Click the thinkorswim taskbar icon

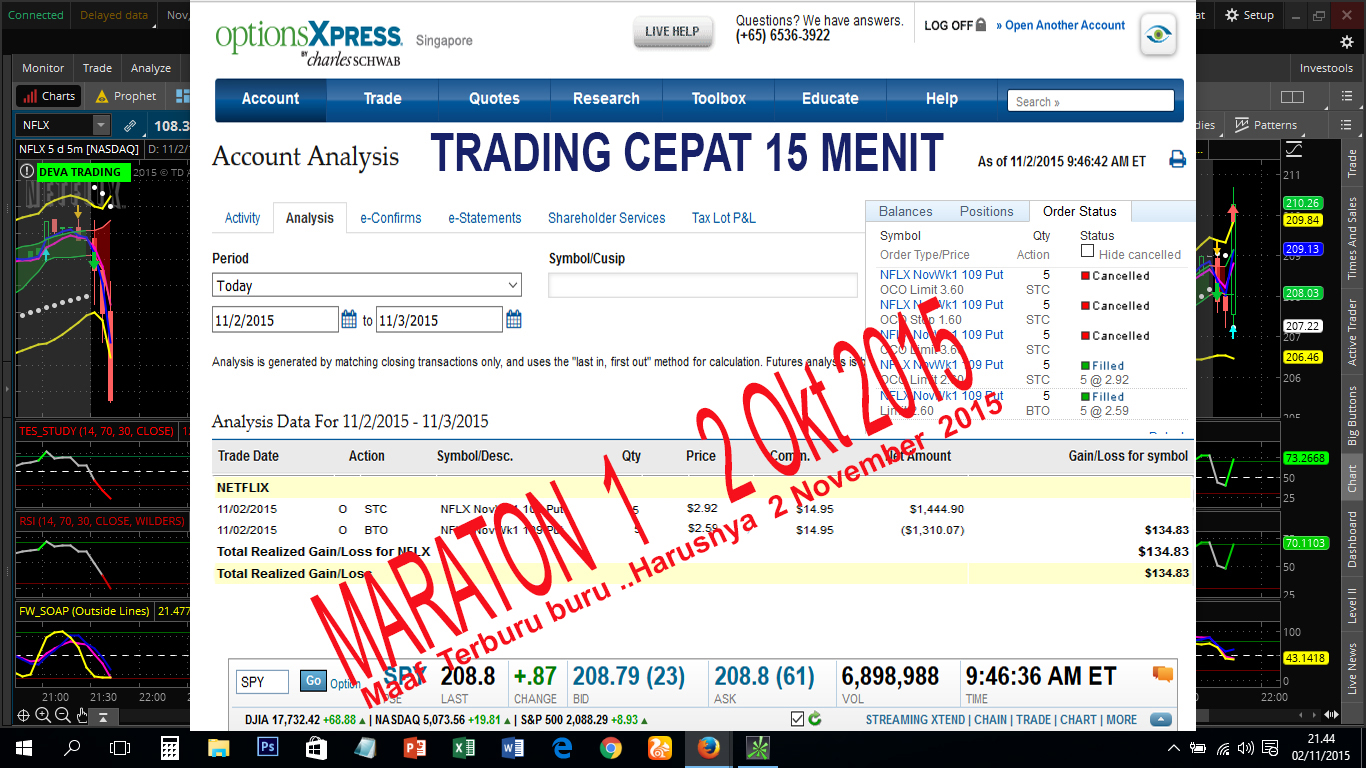click(x=758, y=746)
